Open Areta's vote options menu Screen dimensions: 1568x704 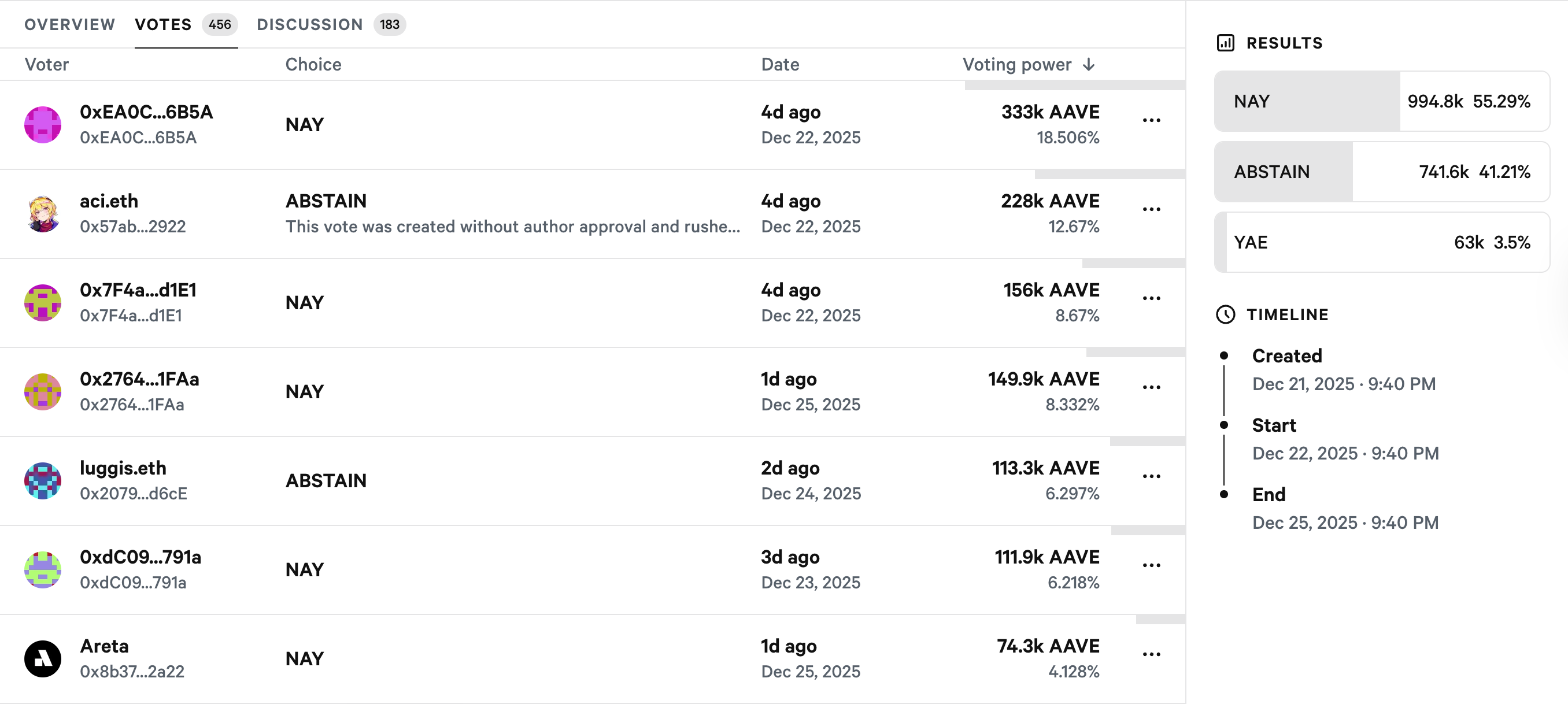(x=1152, y=654)
